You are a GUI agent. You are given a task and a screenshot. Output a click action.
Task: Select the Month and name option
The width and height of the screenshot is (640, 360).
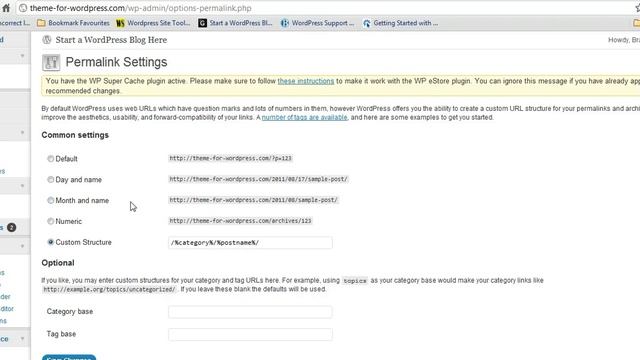point(51,200)
